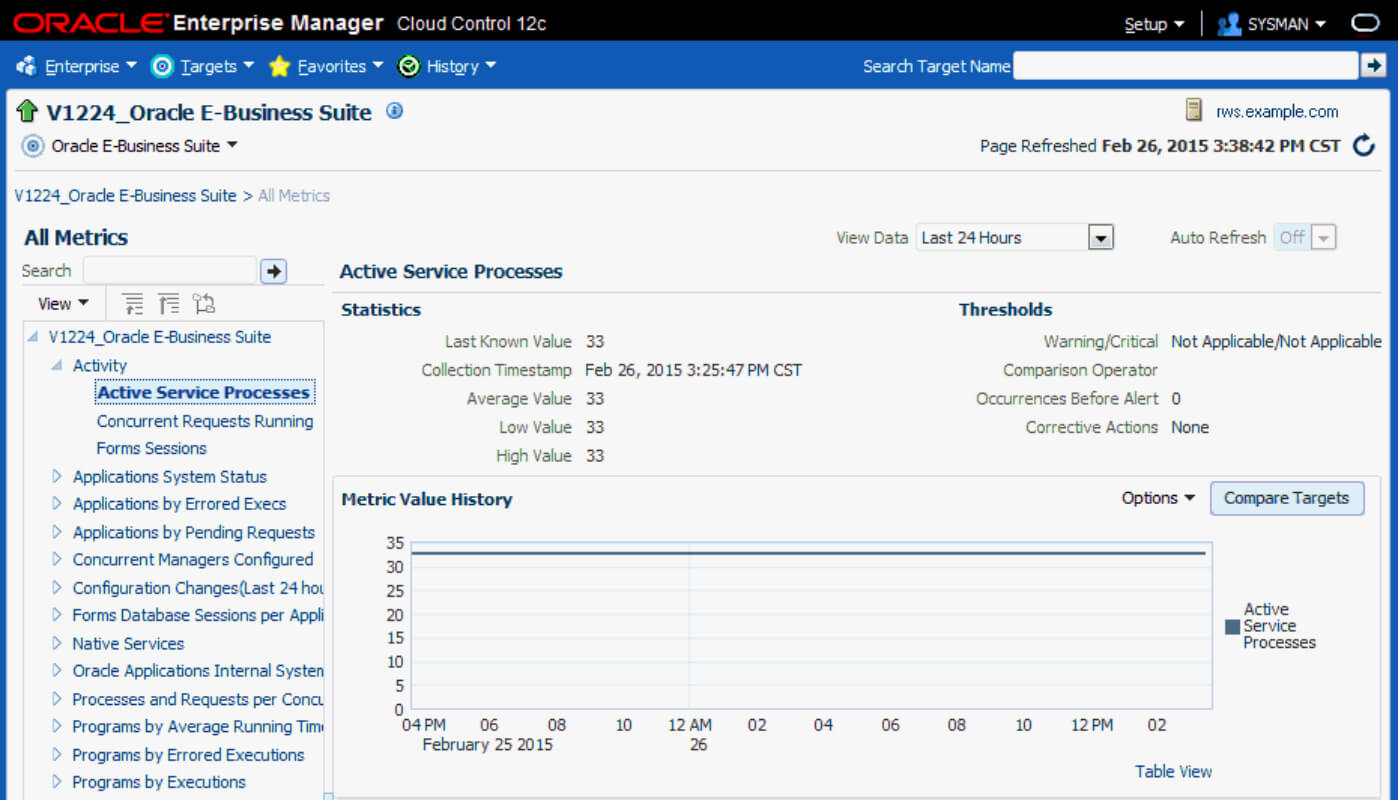Open the rws.example.com host link

[1277, 112]
